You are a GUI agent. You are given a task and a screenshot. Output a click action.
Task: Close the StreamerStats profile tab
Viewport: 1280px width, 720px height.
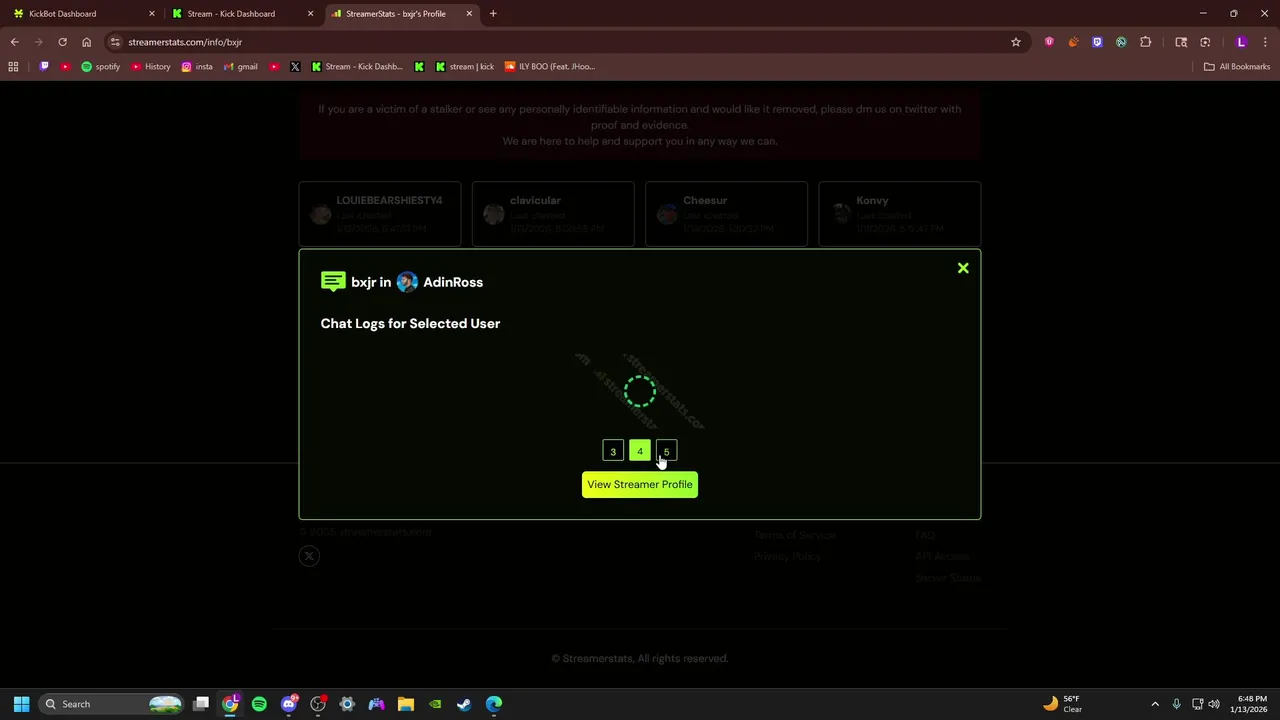tap(469, 14)
